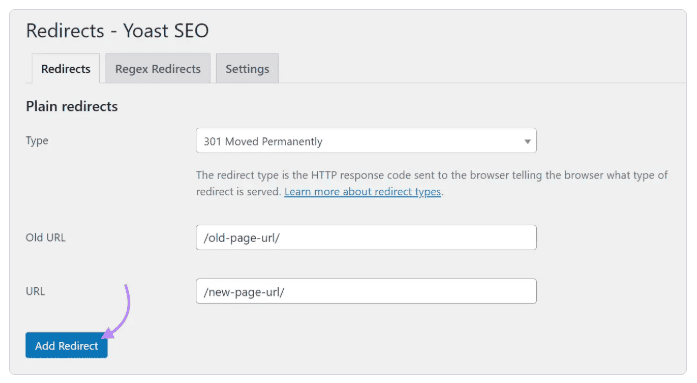Focus the Old URL input field
Screen dimensions: 697x383
[x=366, y=237]
